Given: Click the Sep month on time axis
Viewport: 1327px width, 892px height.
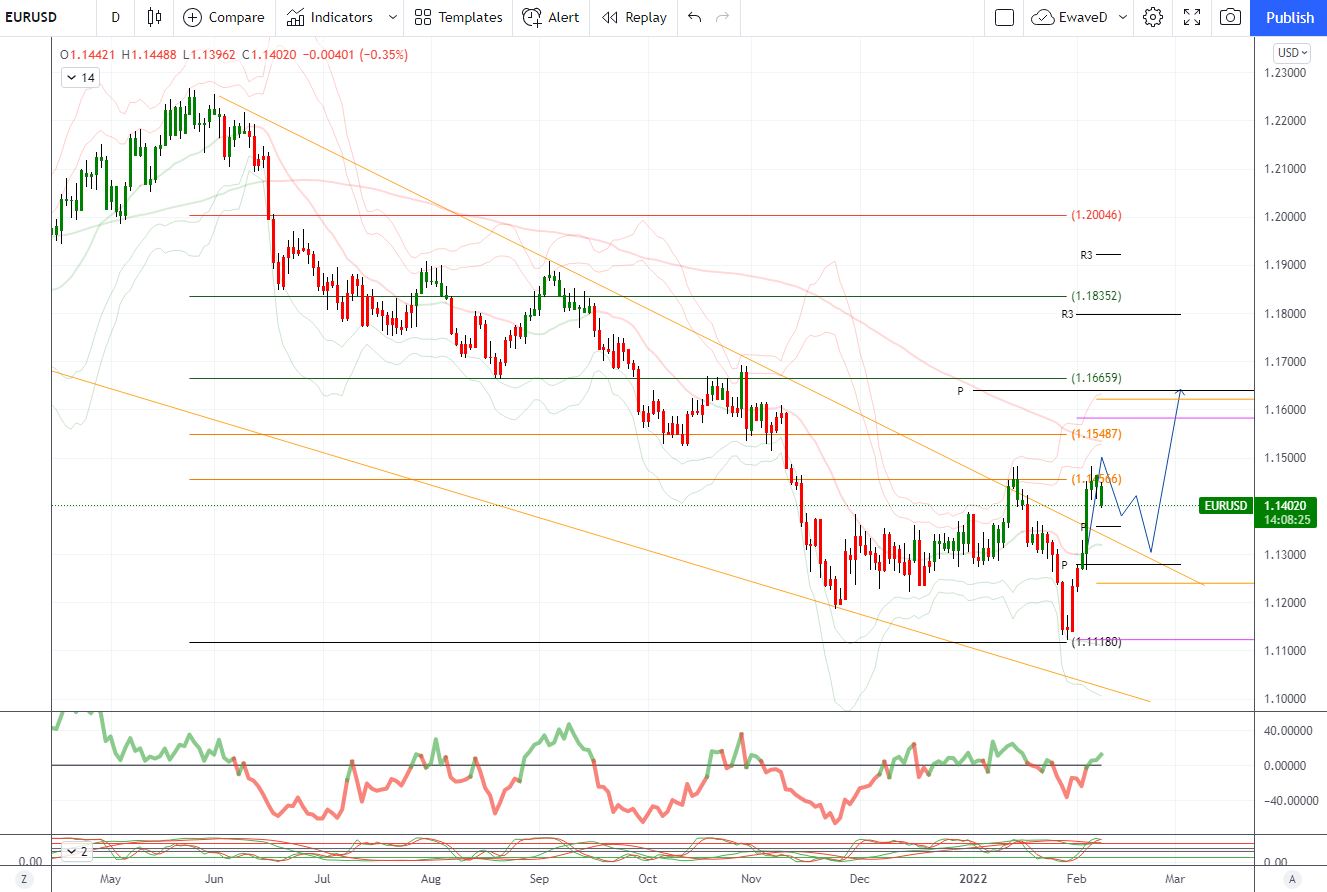Looking at the screenshot, I should pos(539,879).
